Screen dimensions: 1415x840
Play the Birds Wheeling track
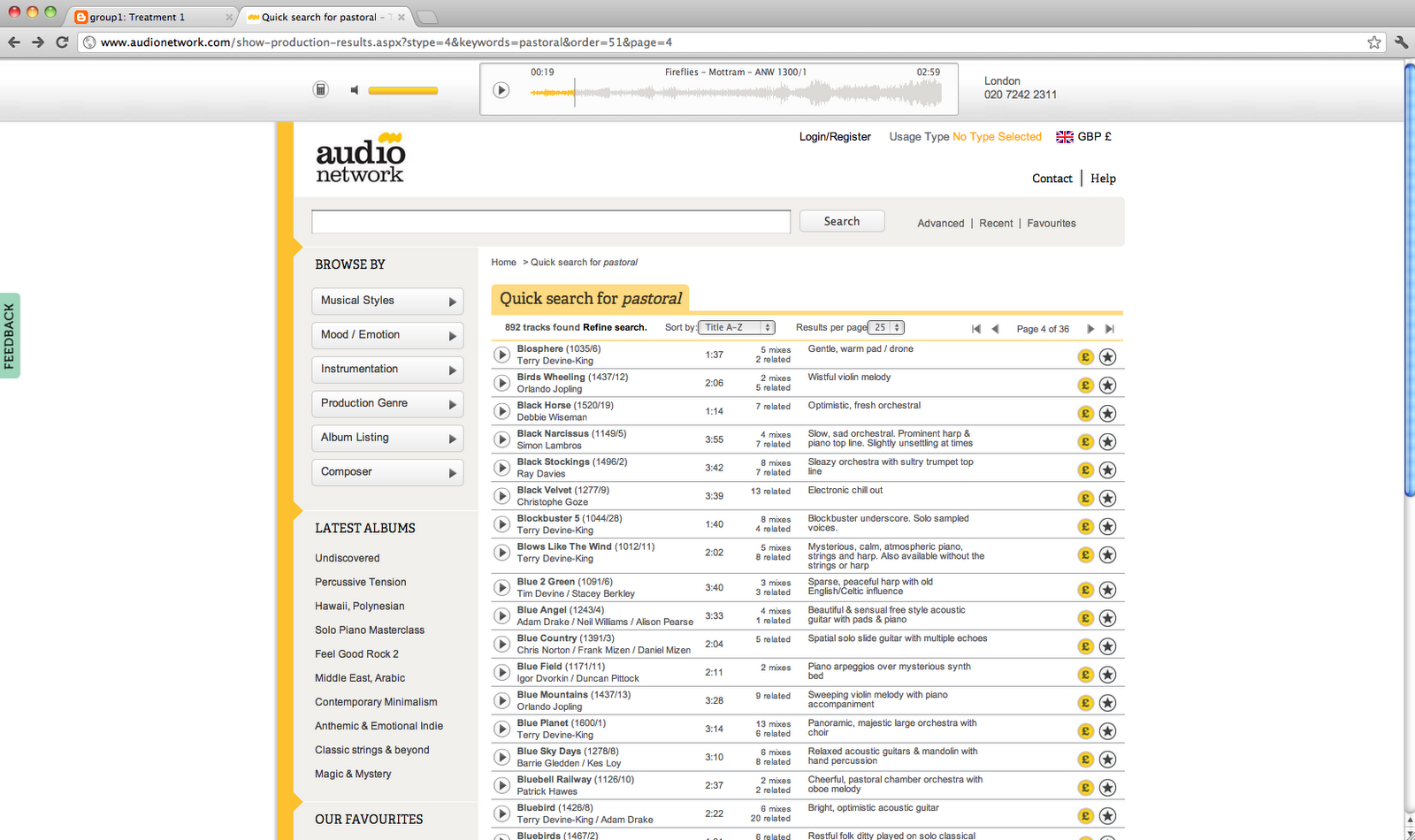pos(502,383)
